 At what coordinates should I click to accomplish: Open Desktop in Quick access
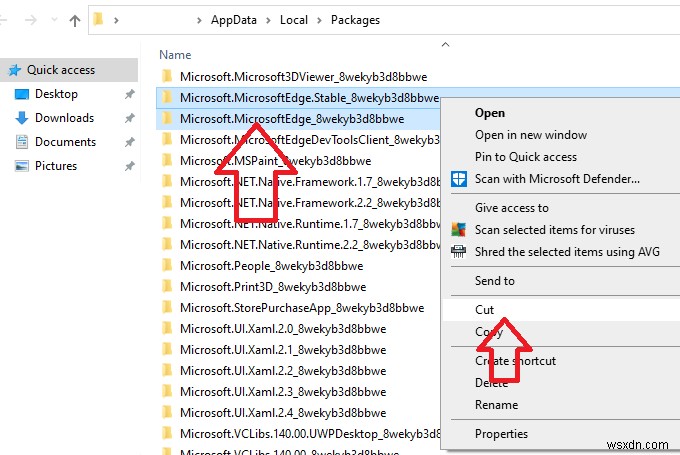point(56,94)
